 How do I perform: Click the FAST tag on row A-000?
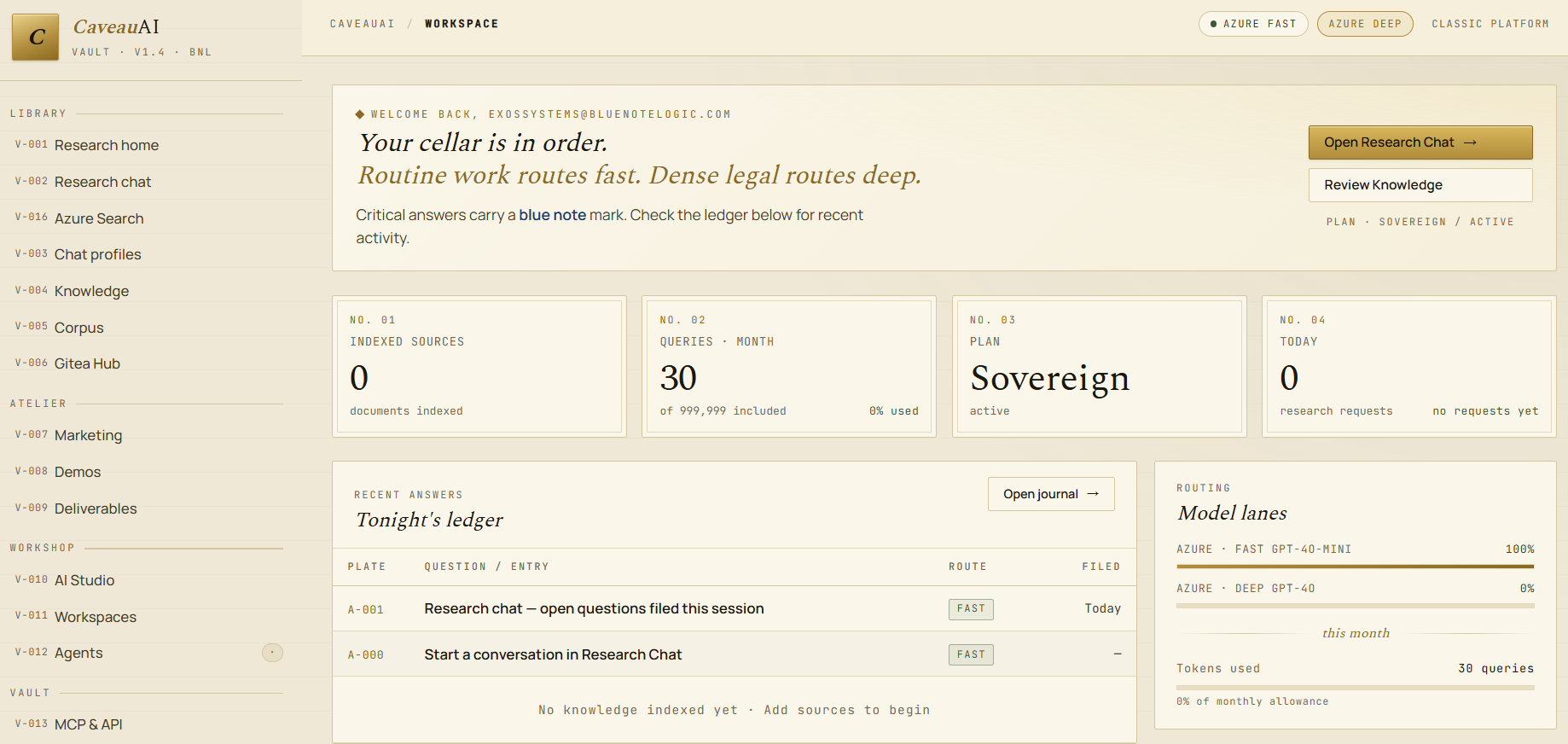click(971, 654)
